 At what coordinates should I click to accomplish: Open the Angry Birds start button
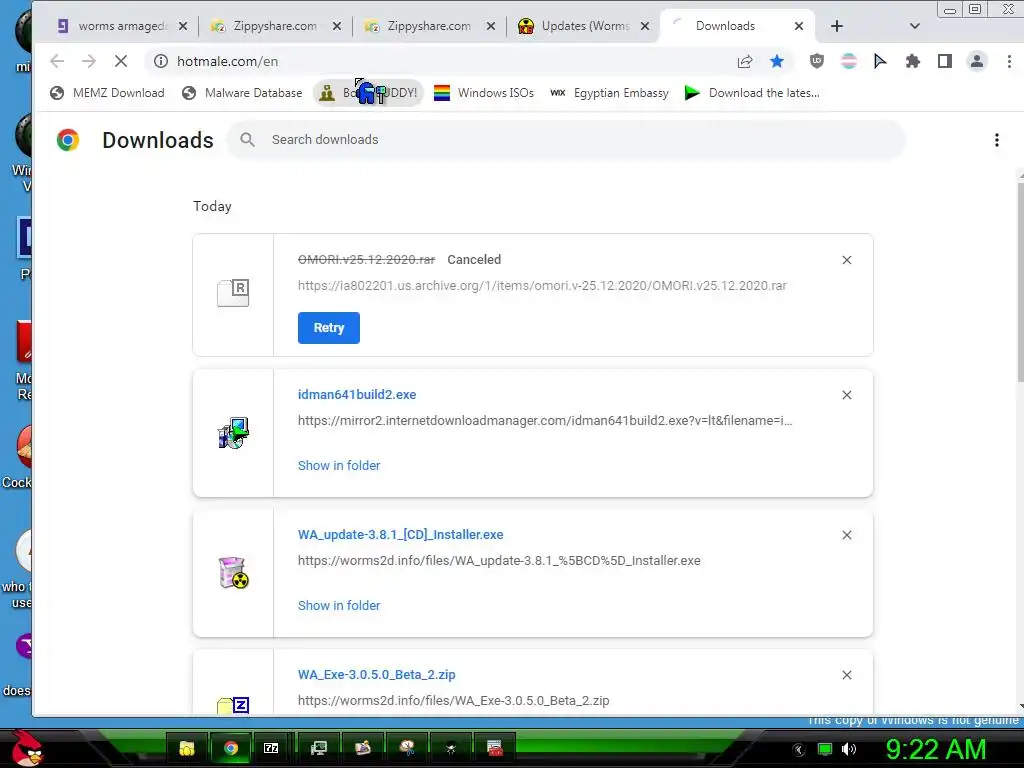coord(28,747)
